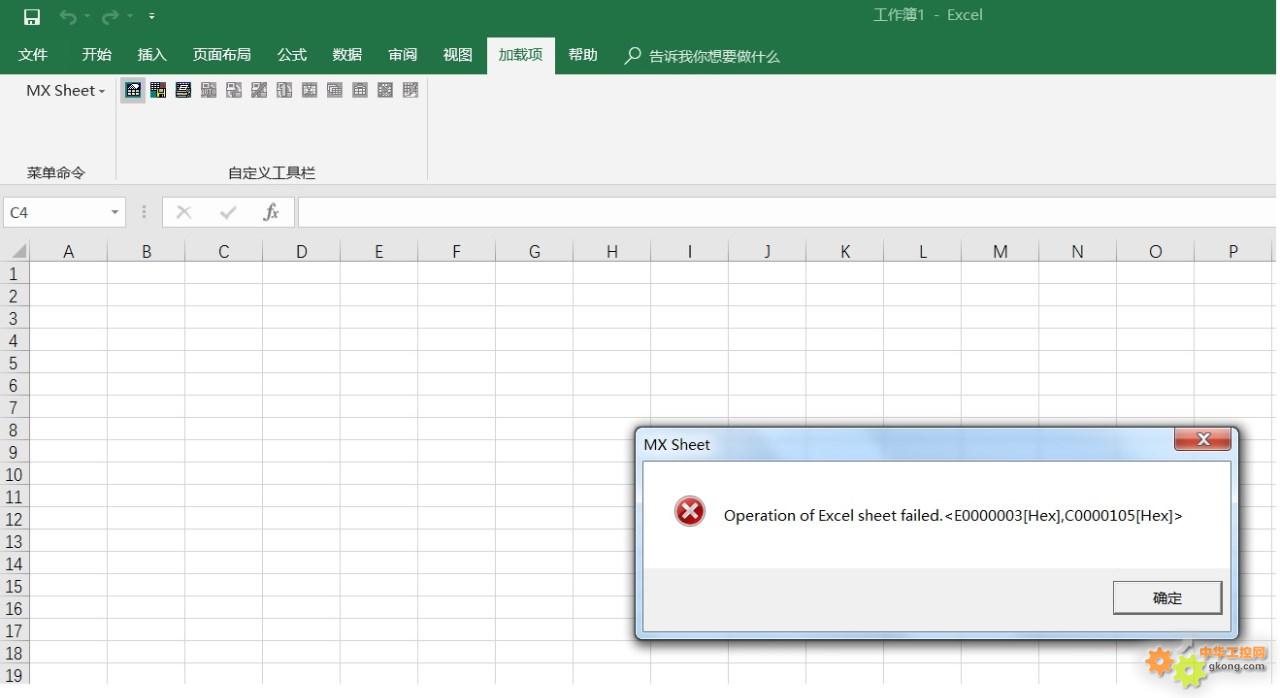The image size is (1280, 698).
Task: Open the 文件 tab
Action: pyautogui.click(x=33, y=55)
